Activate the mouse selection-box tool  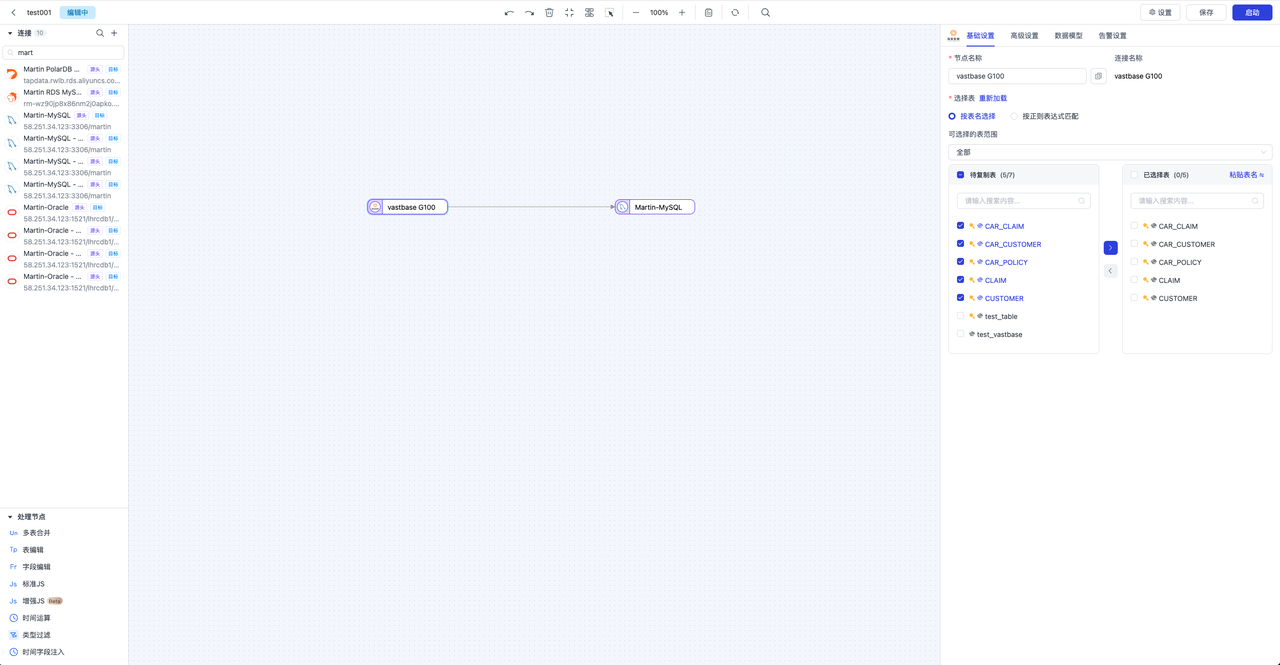click(x=610, y=13)
